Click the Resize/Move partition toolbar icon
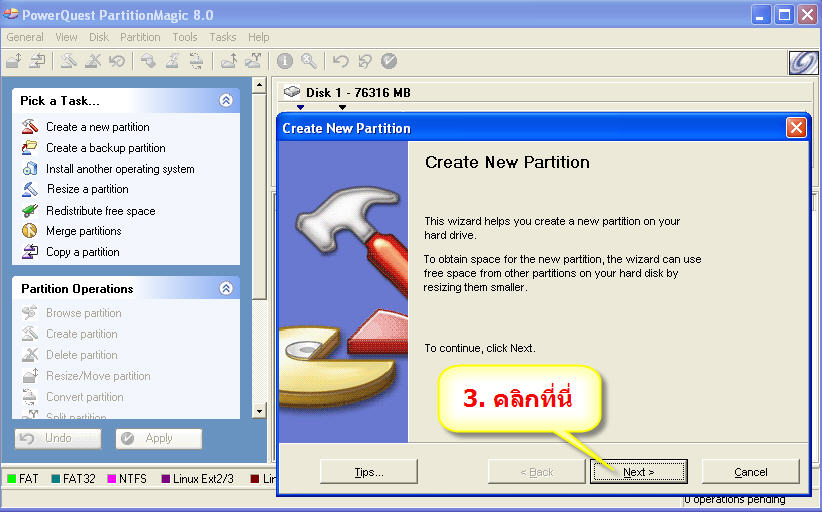The image size is (822, 512). pyautogui.click(x=14, y=61)
